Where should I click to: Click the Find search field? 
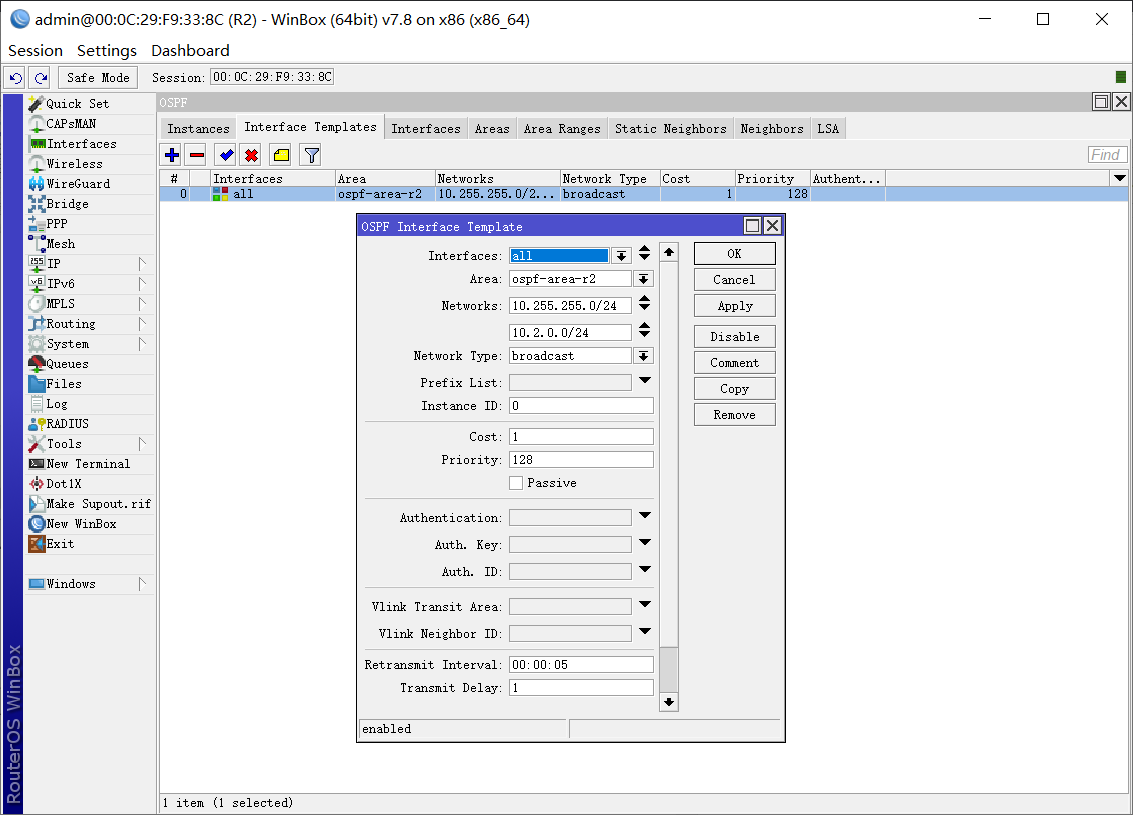[x=1106, y=155]
